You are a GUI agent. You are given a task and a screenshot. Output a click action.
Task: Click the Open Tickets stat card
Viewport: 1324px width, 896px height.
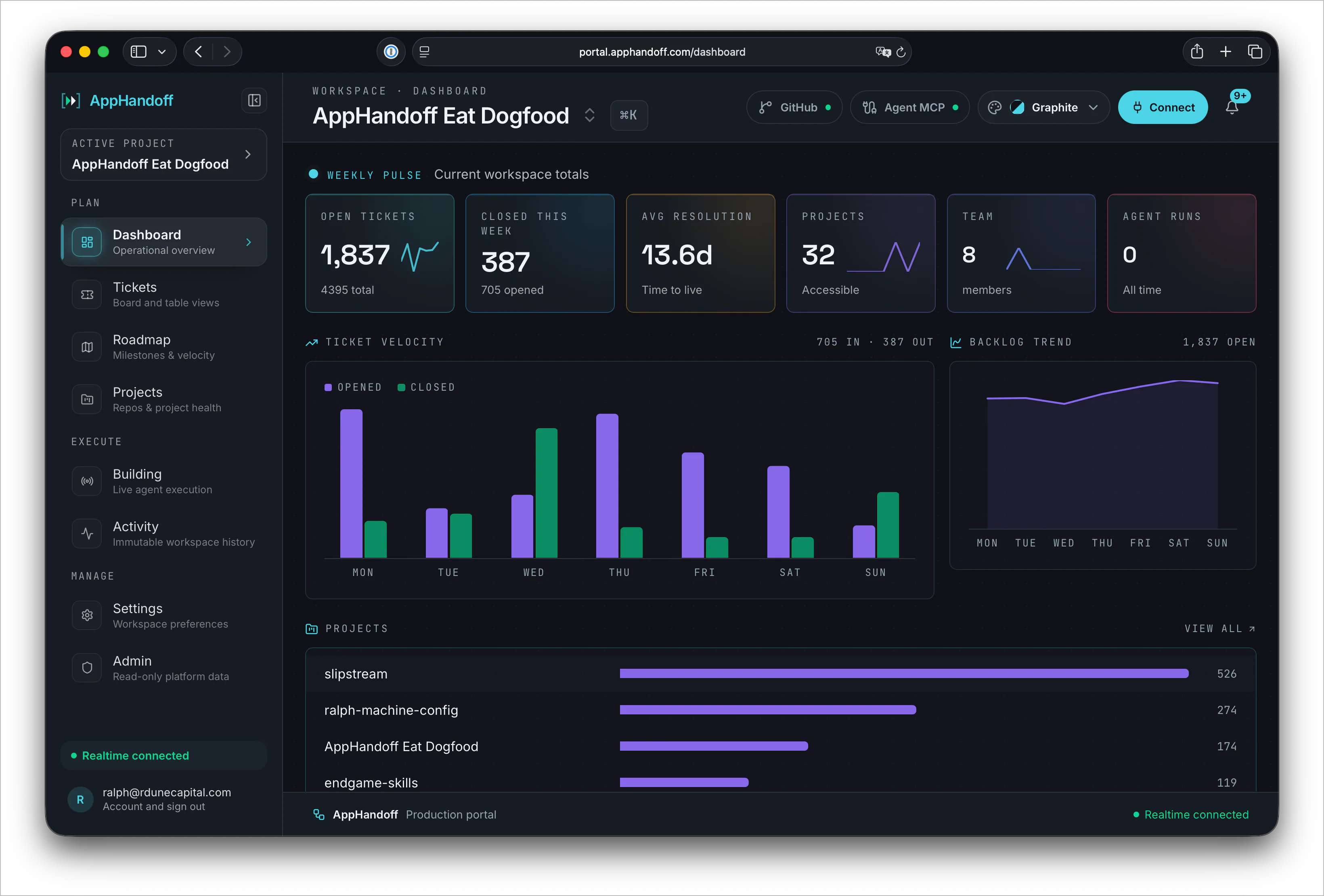379,253
